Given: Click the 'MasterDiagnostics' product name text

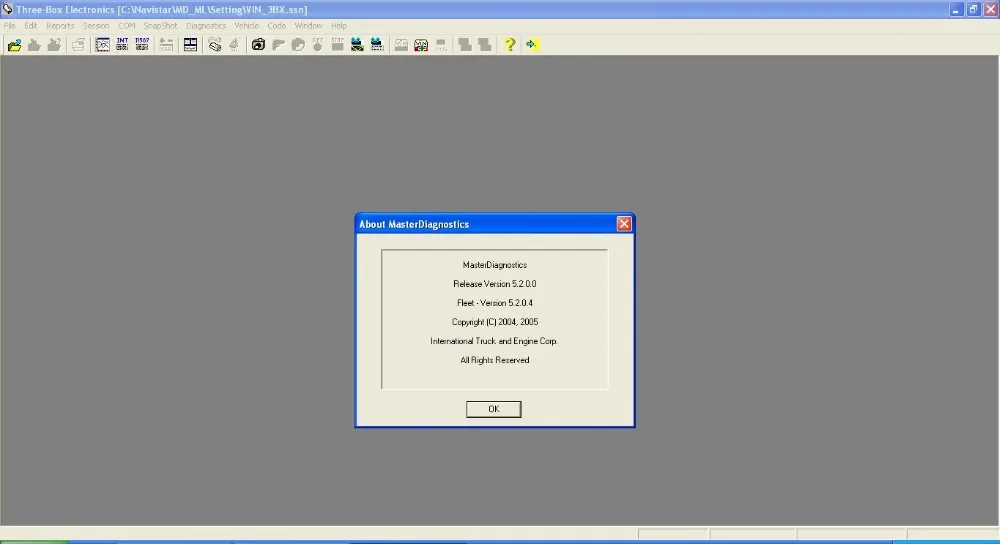Looking at the screenshot, I should (494, 265).
